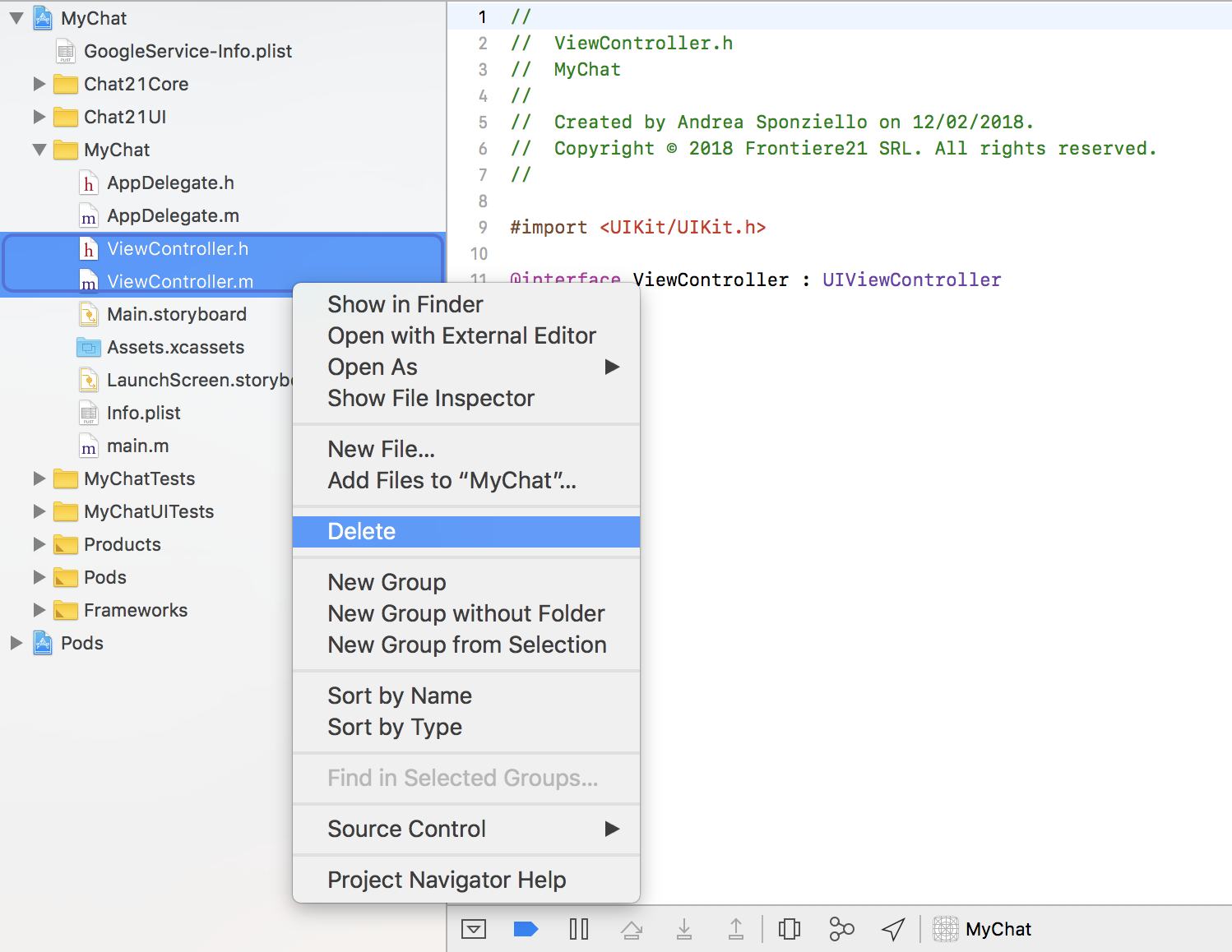This screenshot has height=952, width=1232.
Task: Choose Delete from the context menu
Action: click(362, 532)
